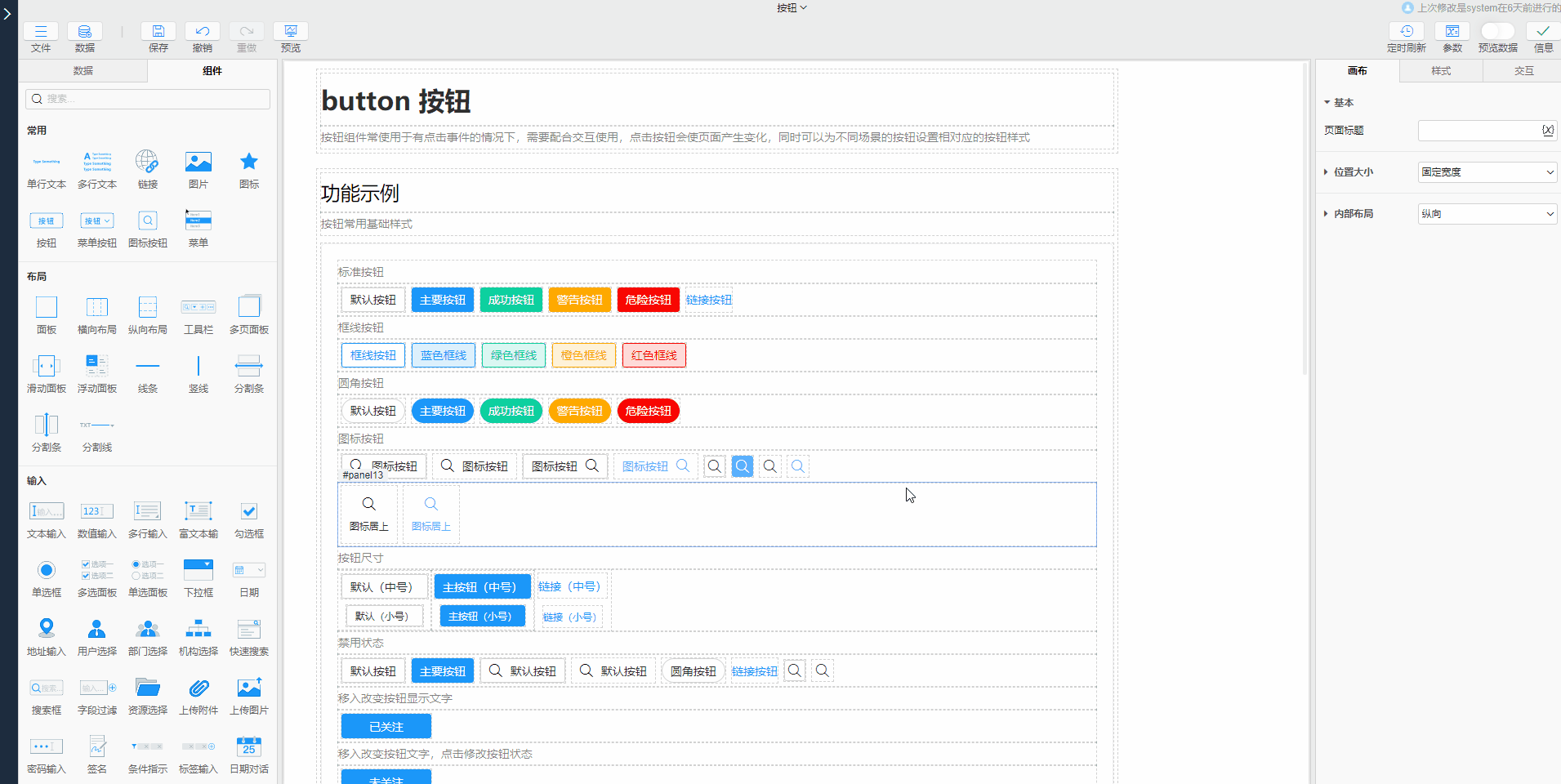Open the 参数 icon in the top bar
Viewport: 1561px width, 784px height.
pos(1452,32)
